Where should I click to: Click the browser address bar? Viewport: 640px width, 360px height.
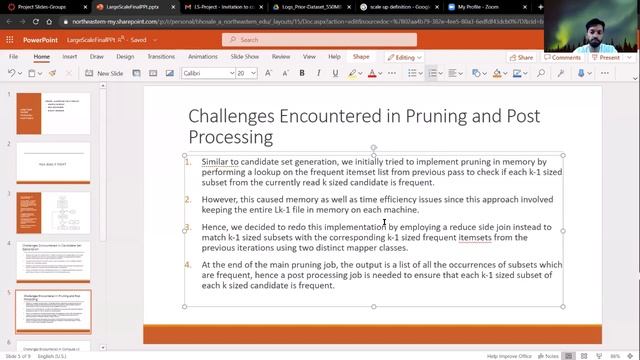coord(302,22)
